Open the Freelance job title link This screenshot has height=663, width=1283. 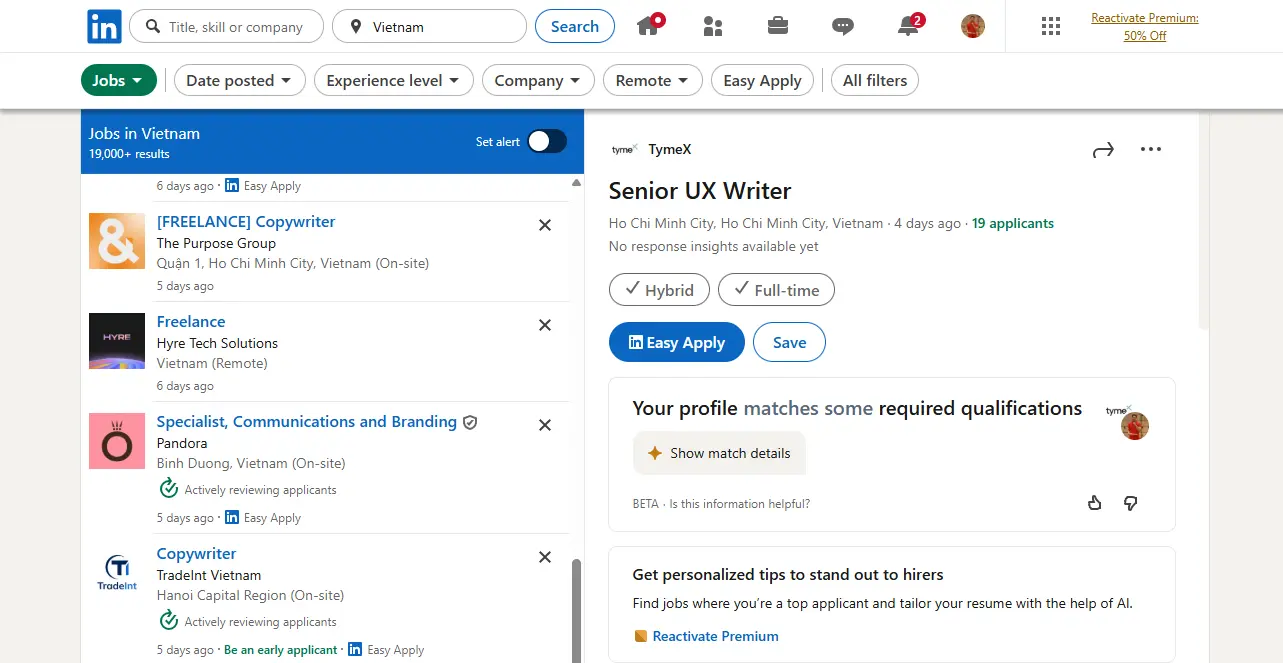click(x=191, y=322)
